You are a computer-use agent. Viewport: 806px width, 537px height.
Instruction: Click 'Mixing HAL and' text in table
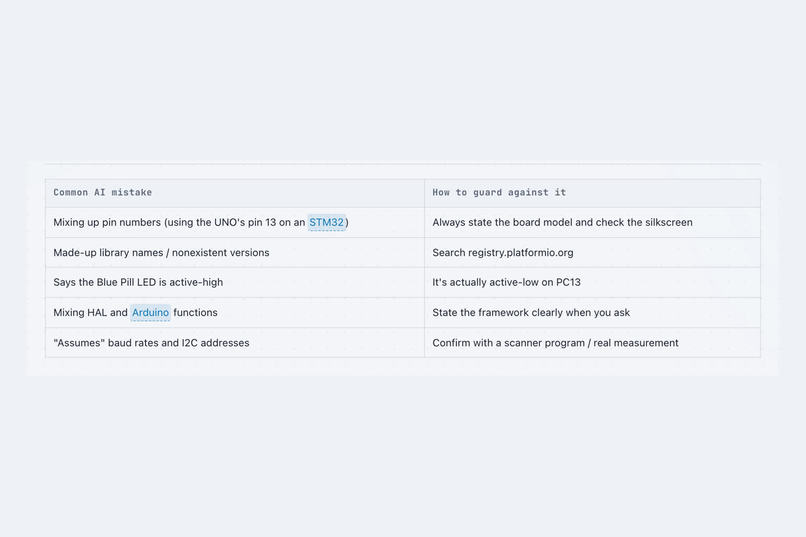[90, 312]
